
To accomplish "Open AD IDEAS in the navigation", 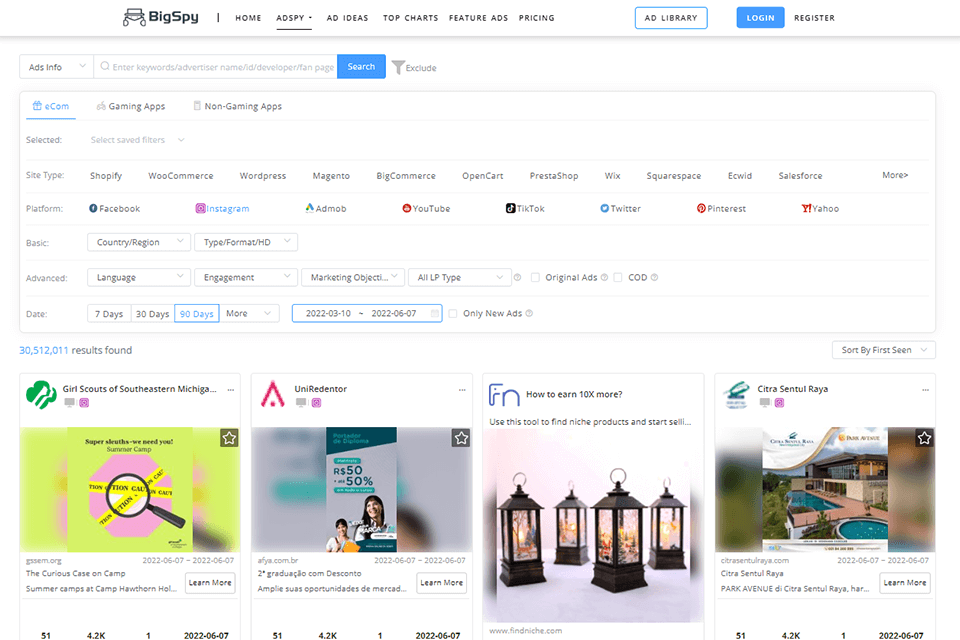I will point(347,18).
